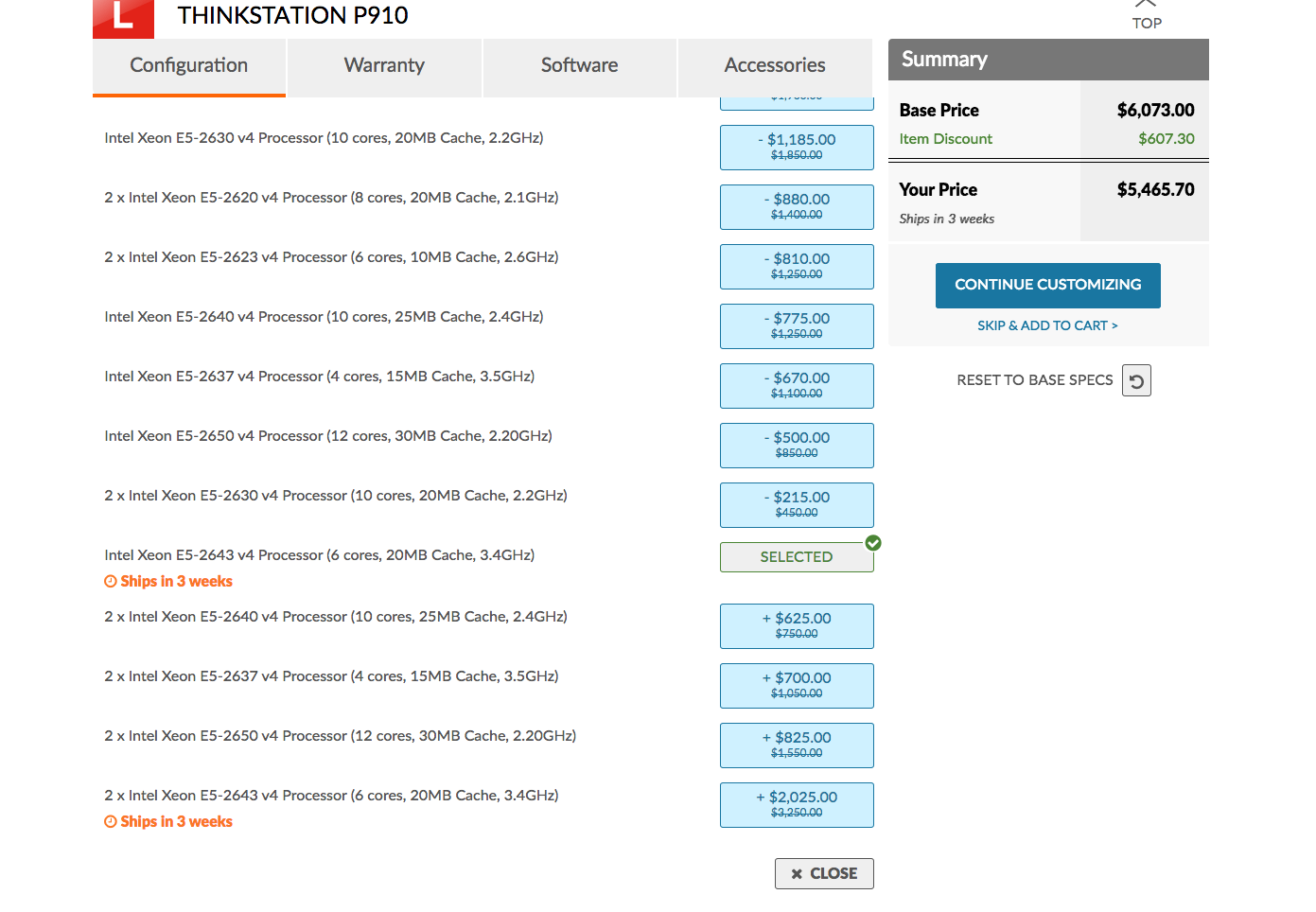Click the CONTINUE CUSTOMIZING button

click(x=1048, y=285)
